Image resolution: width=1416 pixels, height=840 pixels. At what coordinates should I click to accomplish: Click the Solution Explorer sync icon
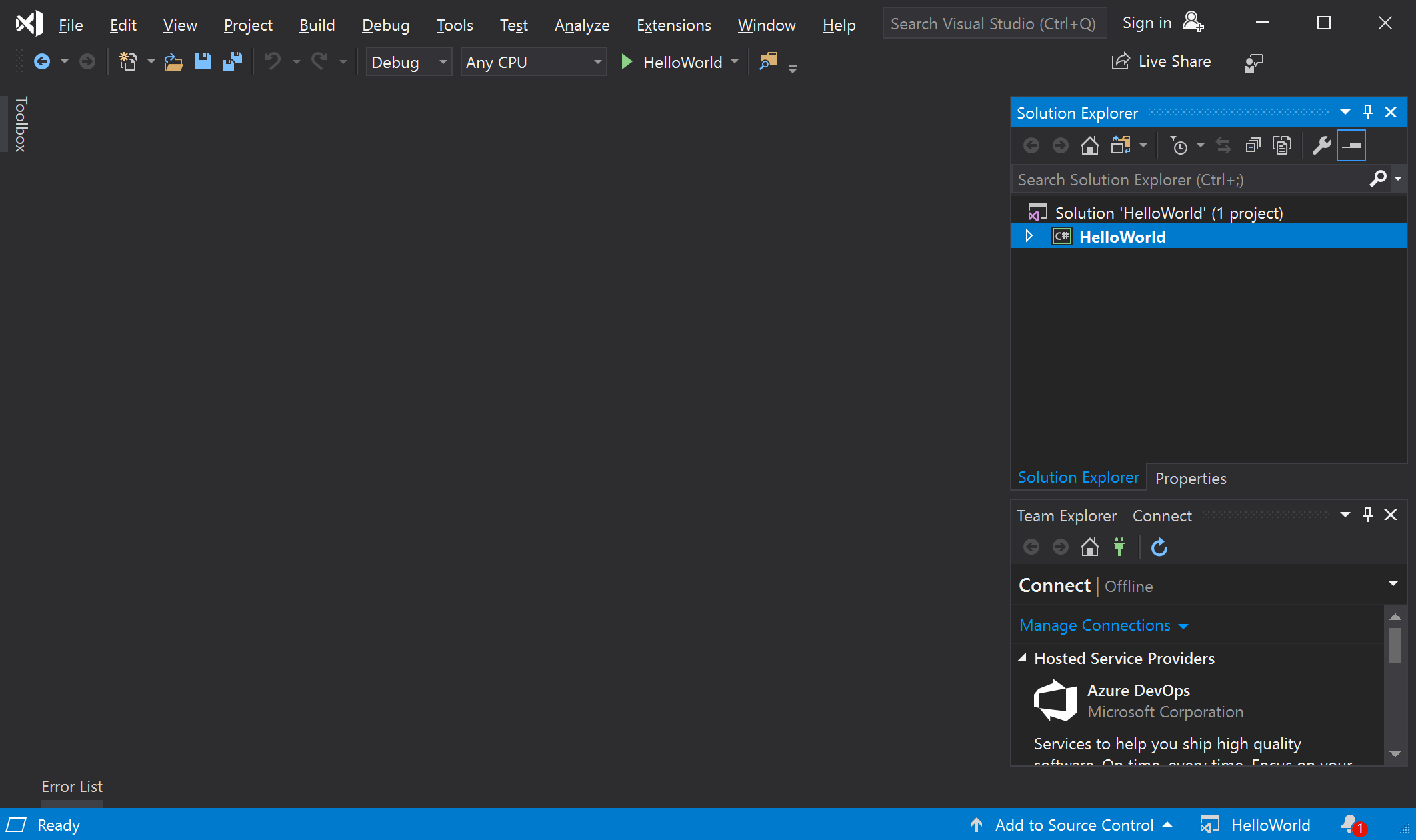click(1222, 145)
